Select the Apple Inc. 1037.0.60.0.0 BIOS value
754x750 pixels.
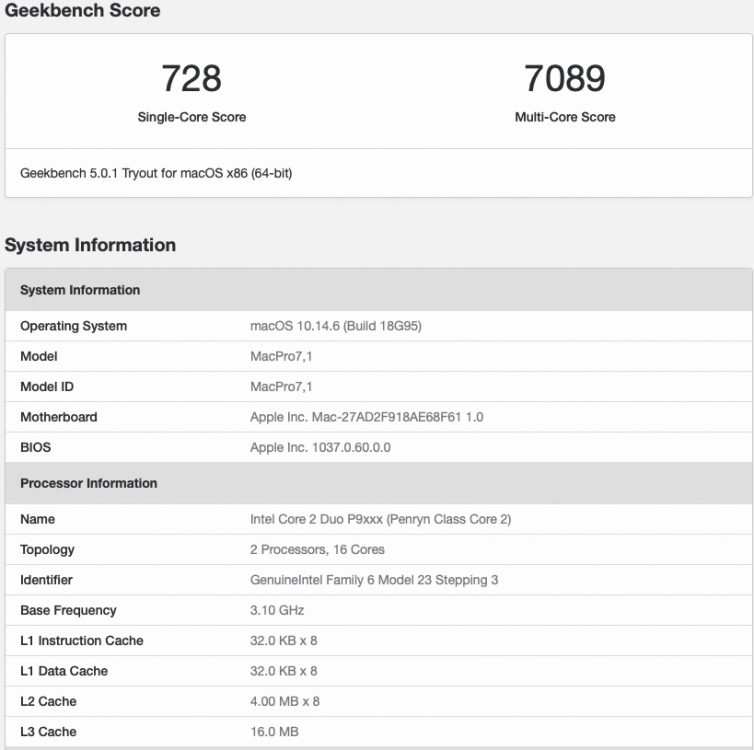pyautogui.click(x=320, y=447)
